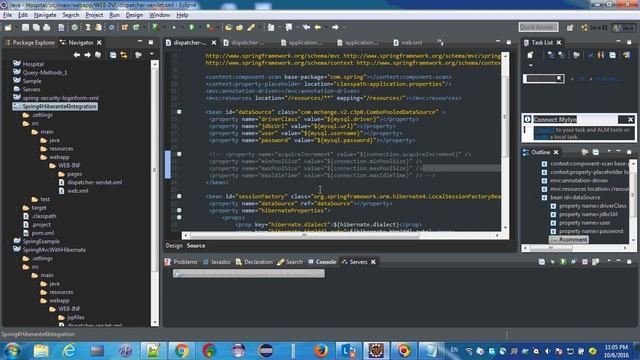
Task: Click the green Run launch icon
Action: click(191, 27)
